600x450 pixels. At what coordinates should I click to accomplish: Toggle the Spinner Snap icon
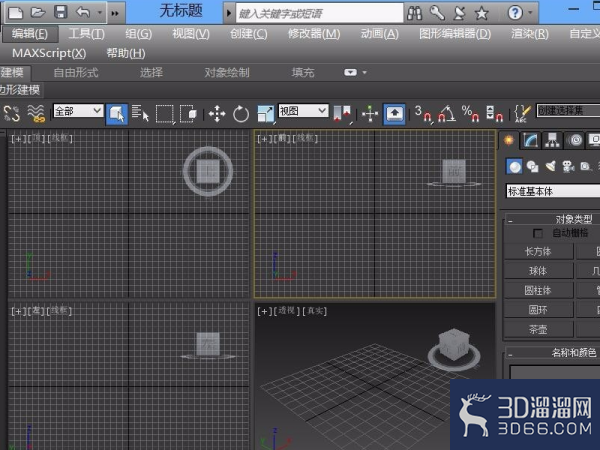pos(494,114)
